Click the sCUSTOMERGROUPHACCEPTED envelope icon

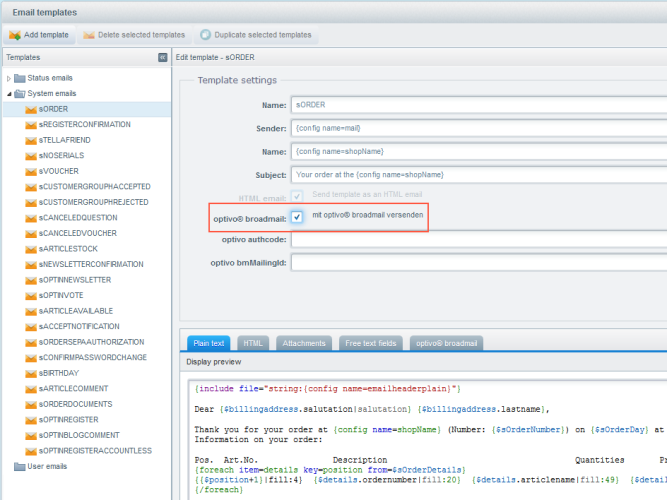pos(31,187)
